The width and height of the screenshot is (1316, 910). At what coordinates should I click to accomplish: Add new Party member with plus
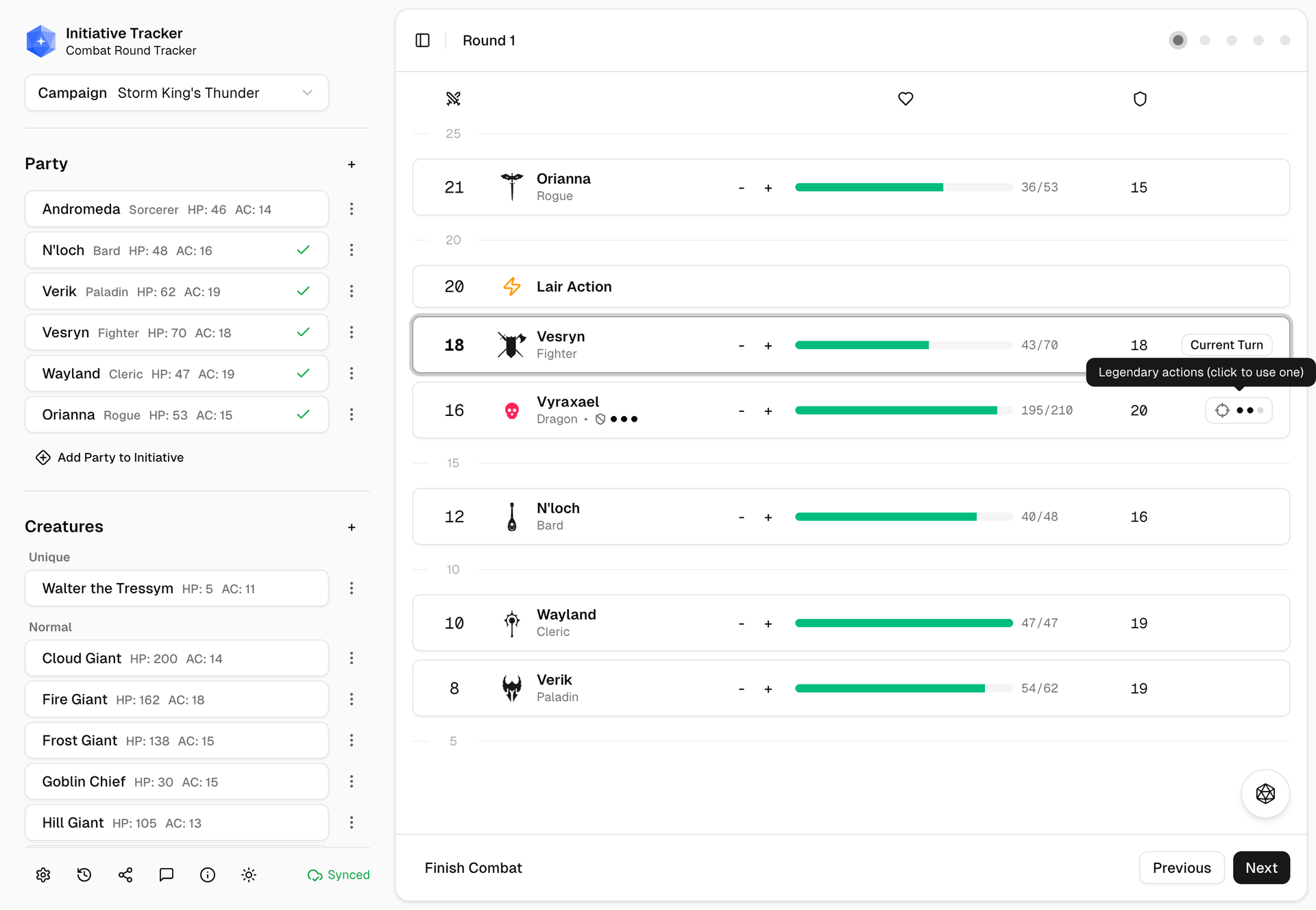click(352, 164)
